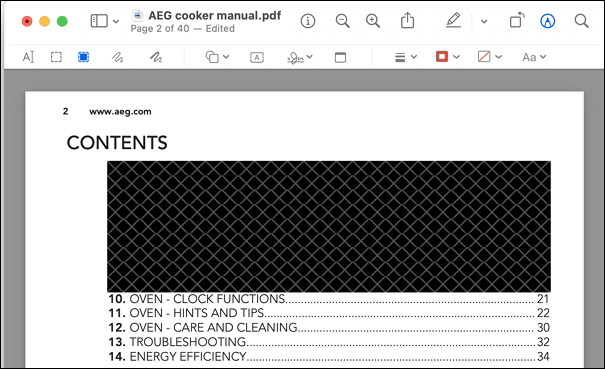Click page number 22 in contents
The image size is (605, 369).
543,313
